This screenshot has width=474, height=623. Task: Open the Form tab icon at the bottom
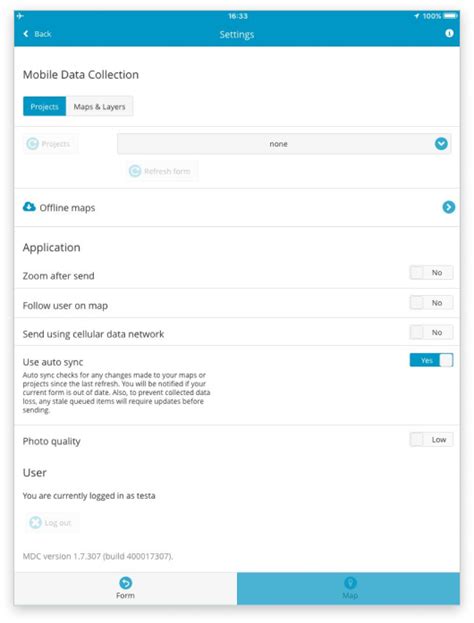pos(126,583)
